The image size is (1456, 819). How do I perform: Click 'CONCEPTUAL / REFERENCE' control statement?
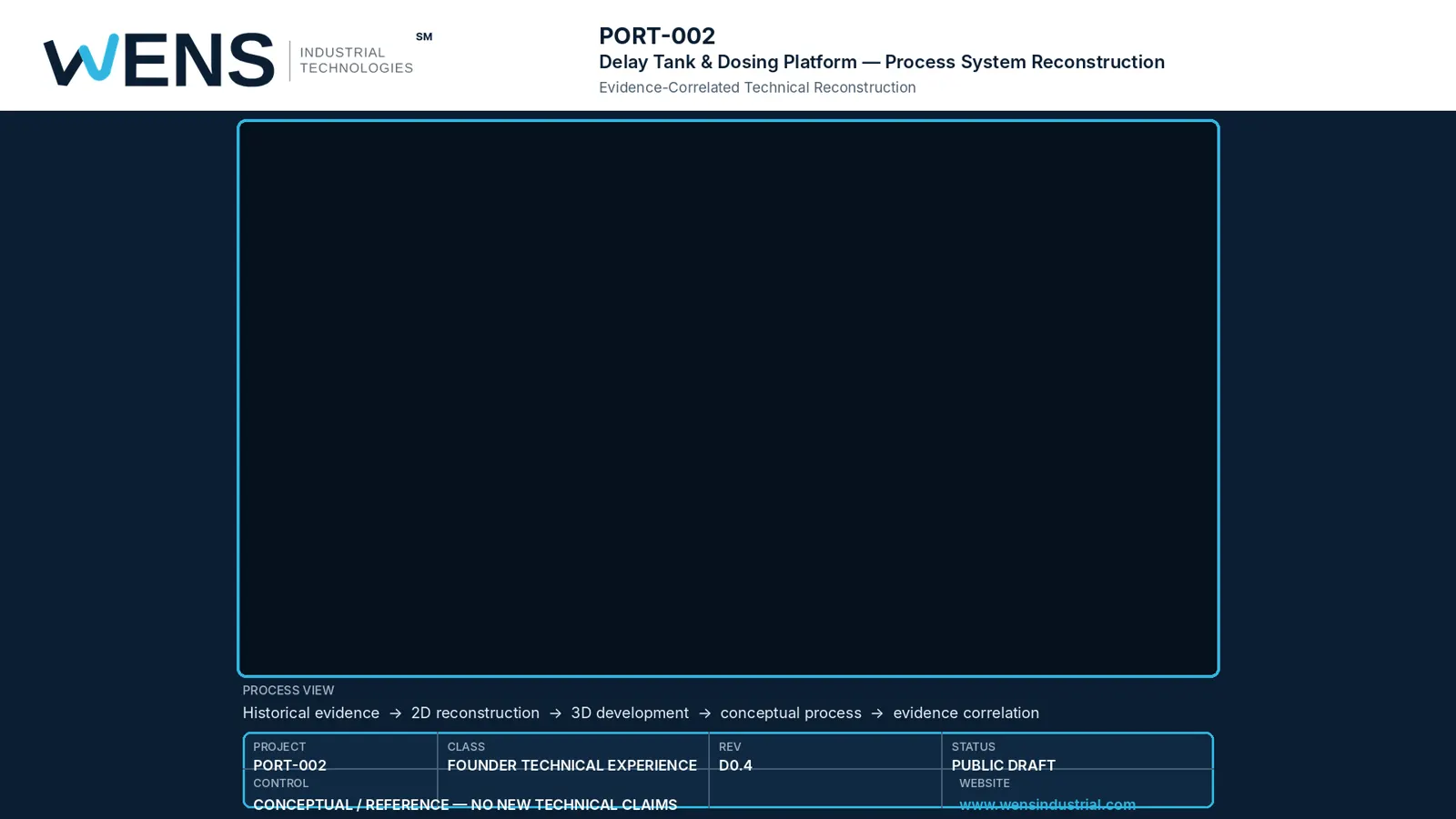click(465, 804)
